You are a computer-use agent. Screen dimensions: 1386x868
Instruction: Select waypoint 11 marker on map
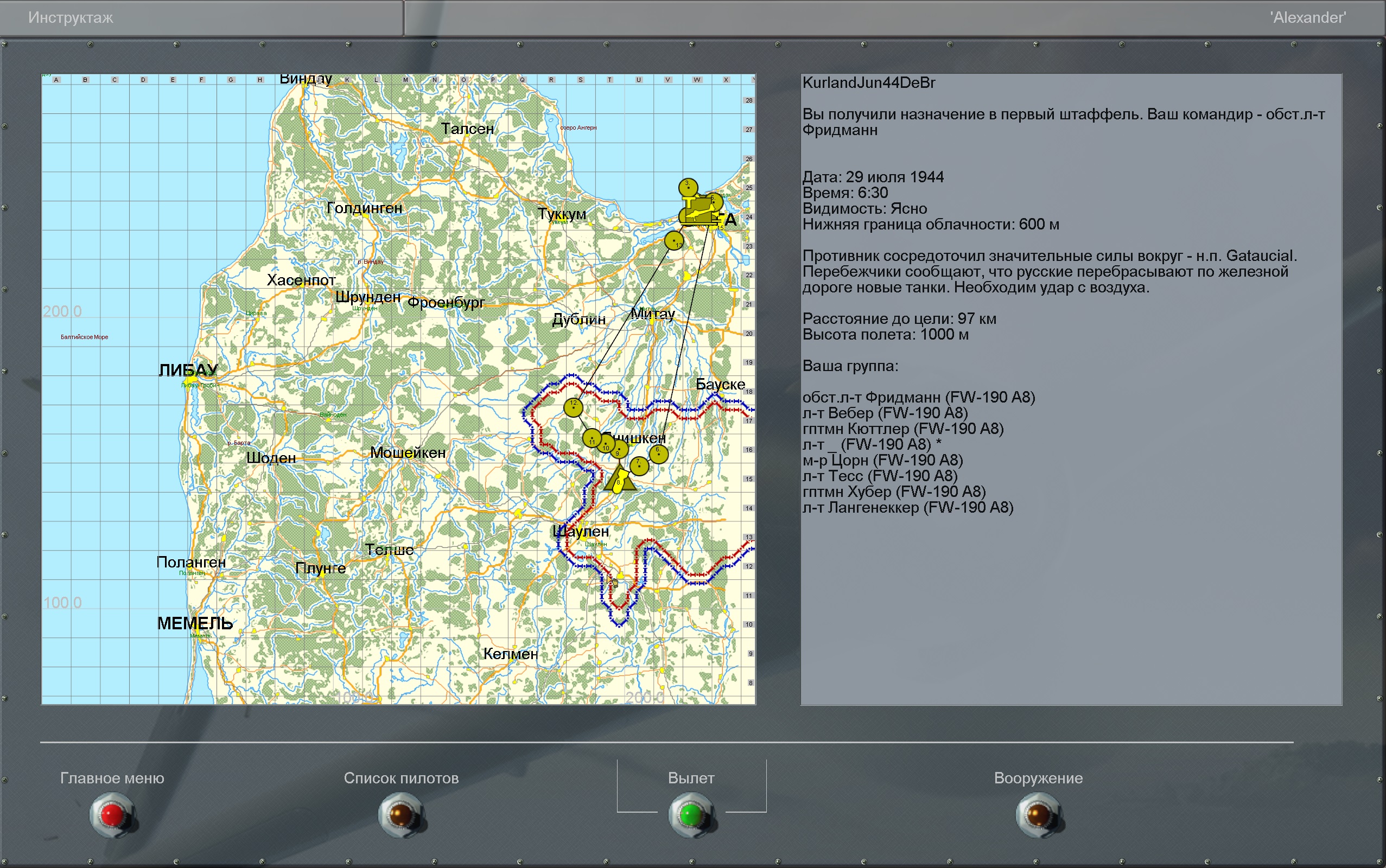click(592, 438)
